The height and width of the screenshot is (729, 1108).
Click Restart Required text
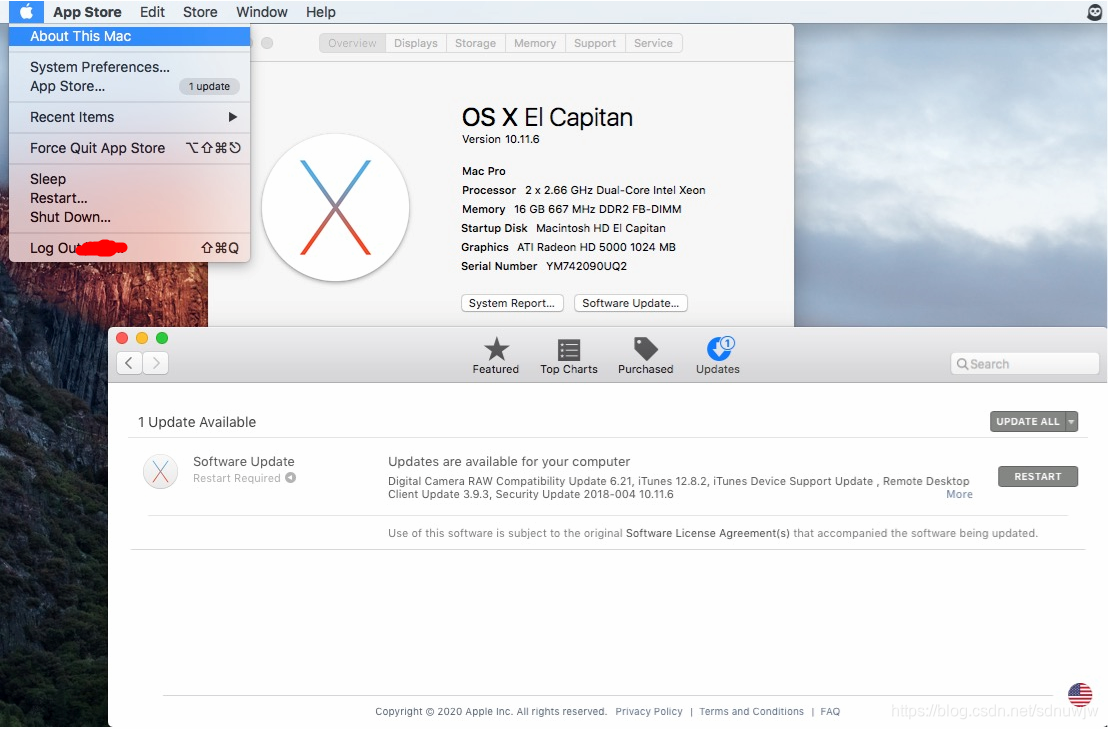click(x=237, y=478)
